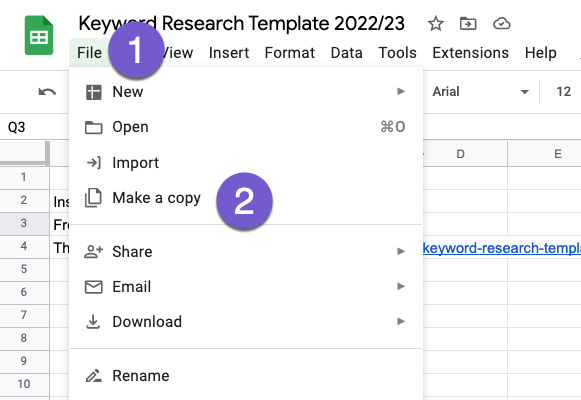Click the Download arrow icon
This screenshot has height=400, width=581.
tap(93, 321)
